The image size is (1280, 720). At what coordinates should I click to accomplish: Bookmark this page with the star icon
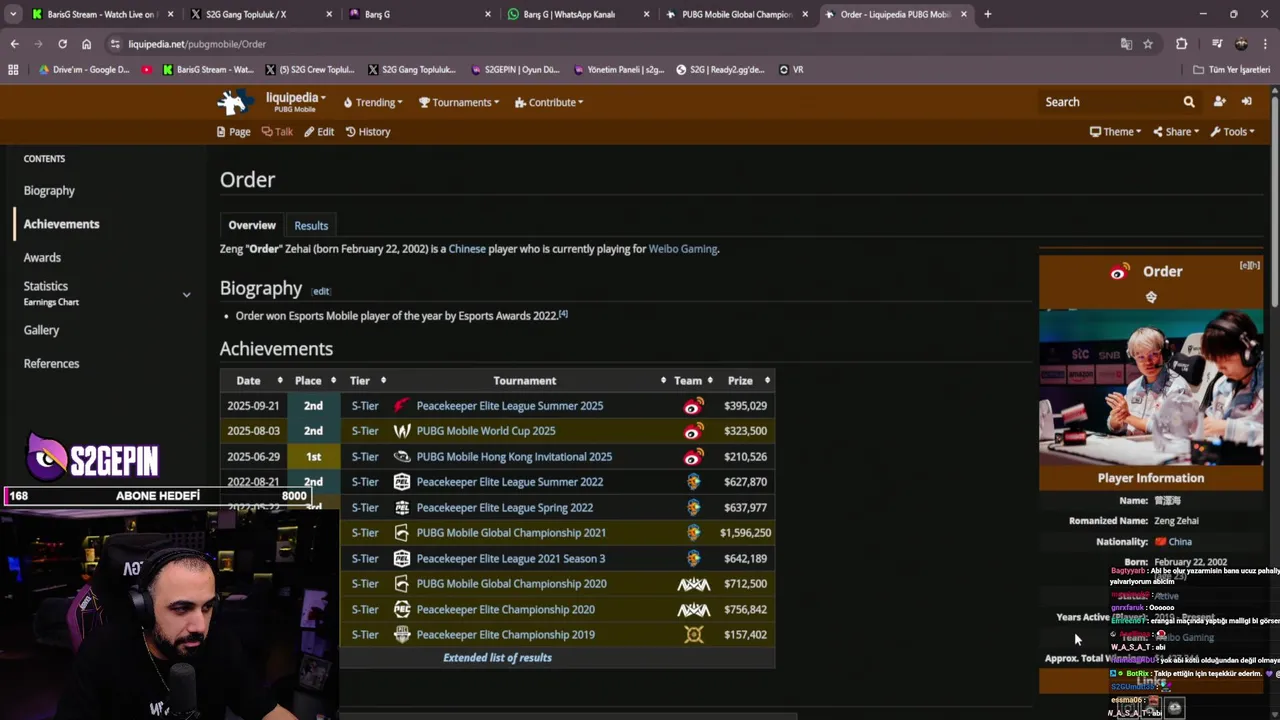tap(1148, 44)
